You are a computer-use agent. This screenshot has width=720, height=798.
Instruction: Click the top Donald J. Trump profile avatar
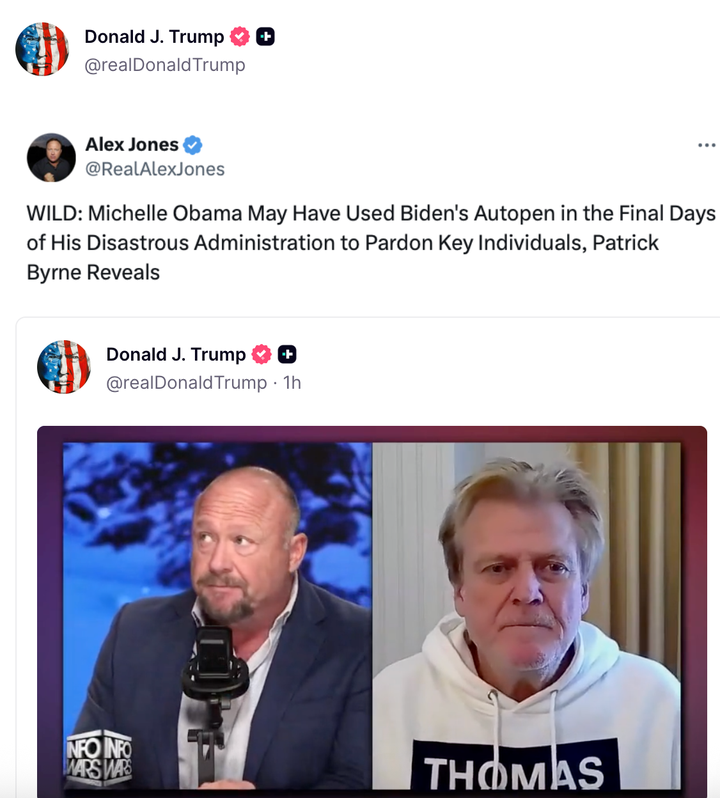[42, 49]
